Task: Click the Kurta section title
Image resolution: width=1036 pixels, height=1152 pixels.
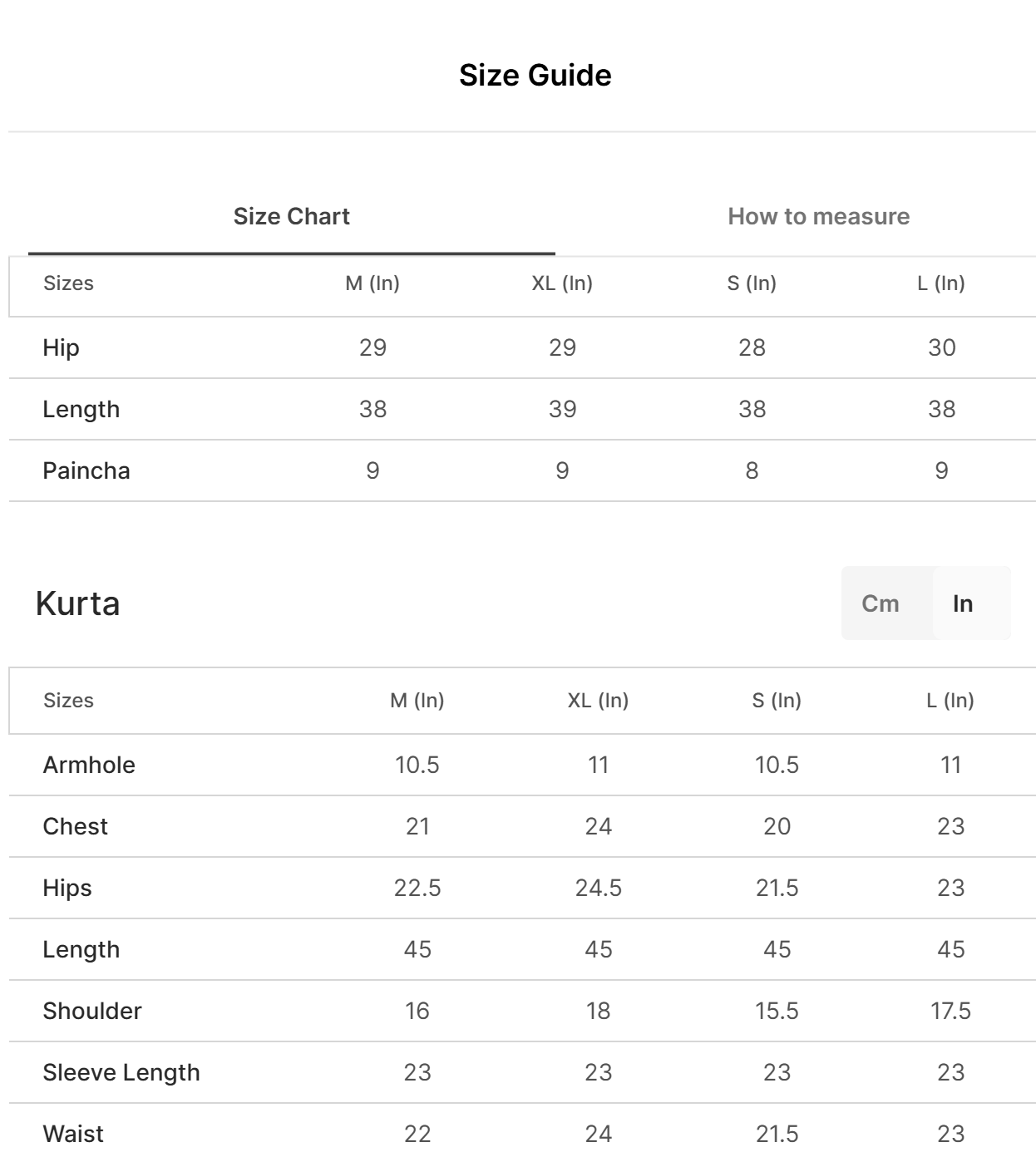Action: coord(77,603)
